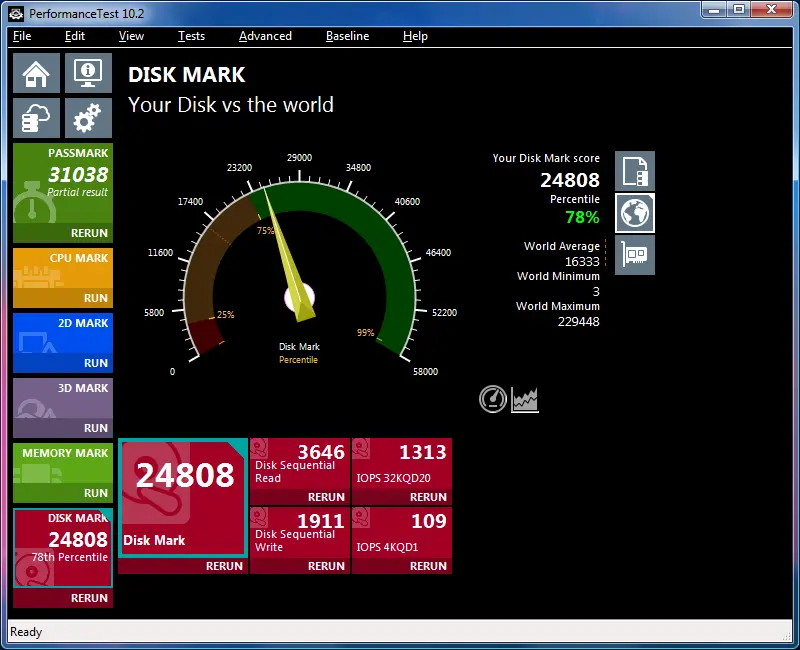800x650 pixels.
Task: Click the disk icon on IOPS 4KQD1 tile
Action: pyautogui.click(x=361, y=517)
